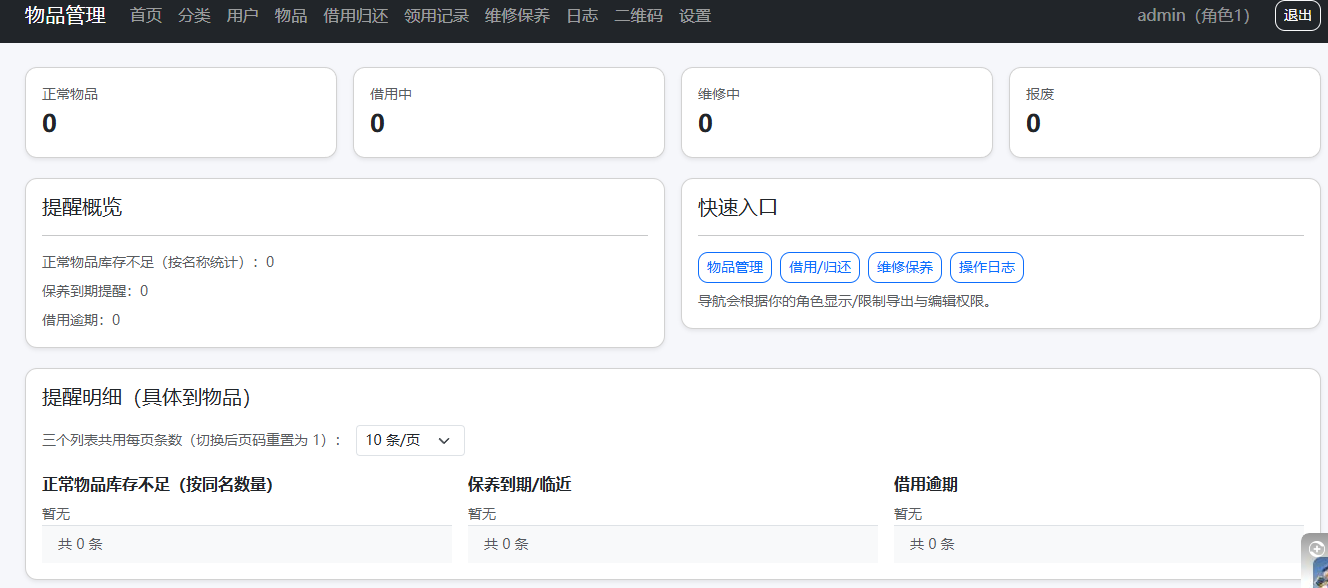Expand the 10 条/页 page size dropdown
The image size is (1328, 588).
[x=410, y=440]
